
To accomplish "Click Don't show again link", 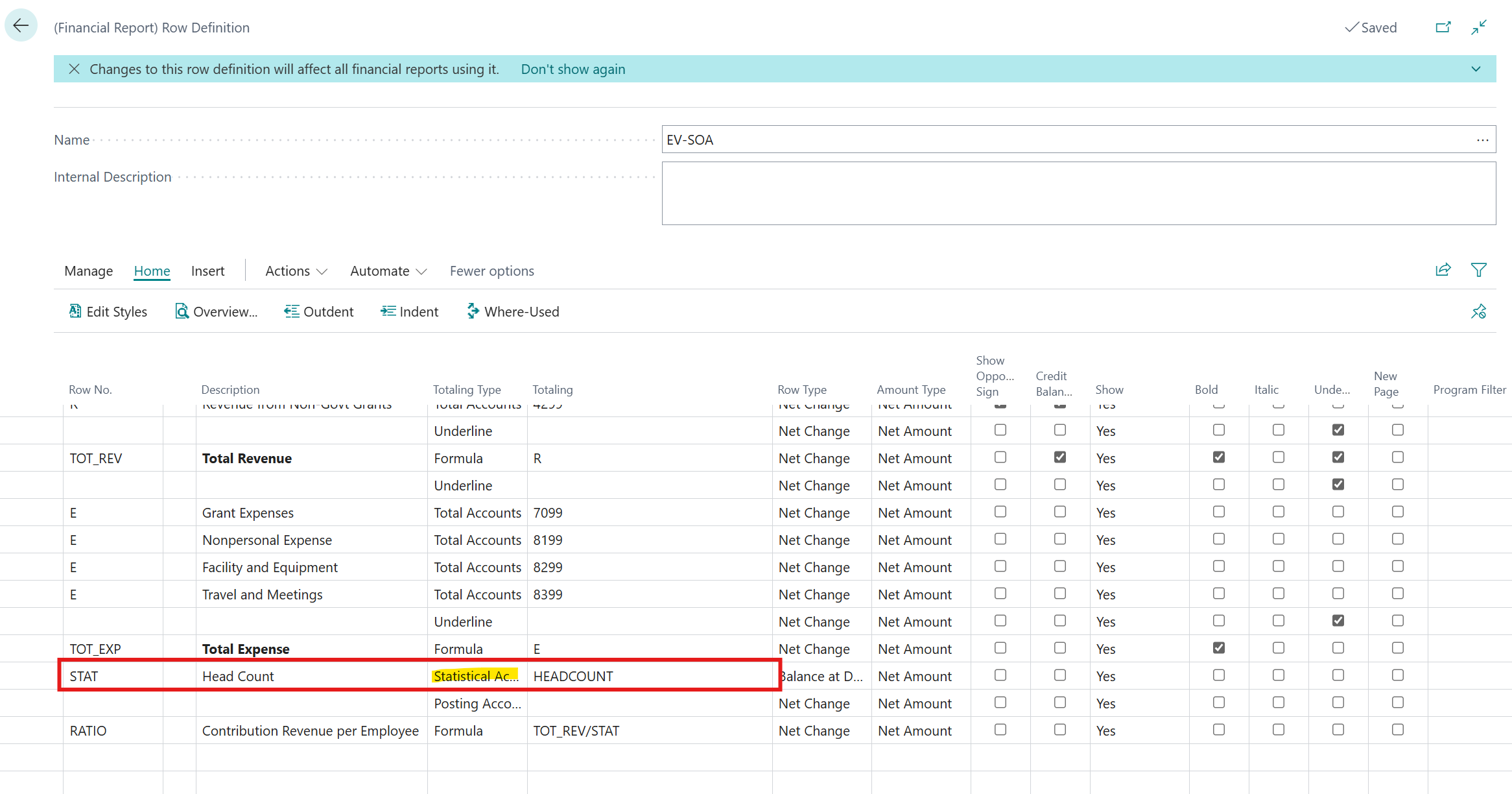I will 573,69.
